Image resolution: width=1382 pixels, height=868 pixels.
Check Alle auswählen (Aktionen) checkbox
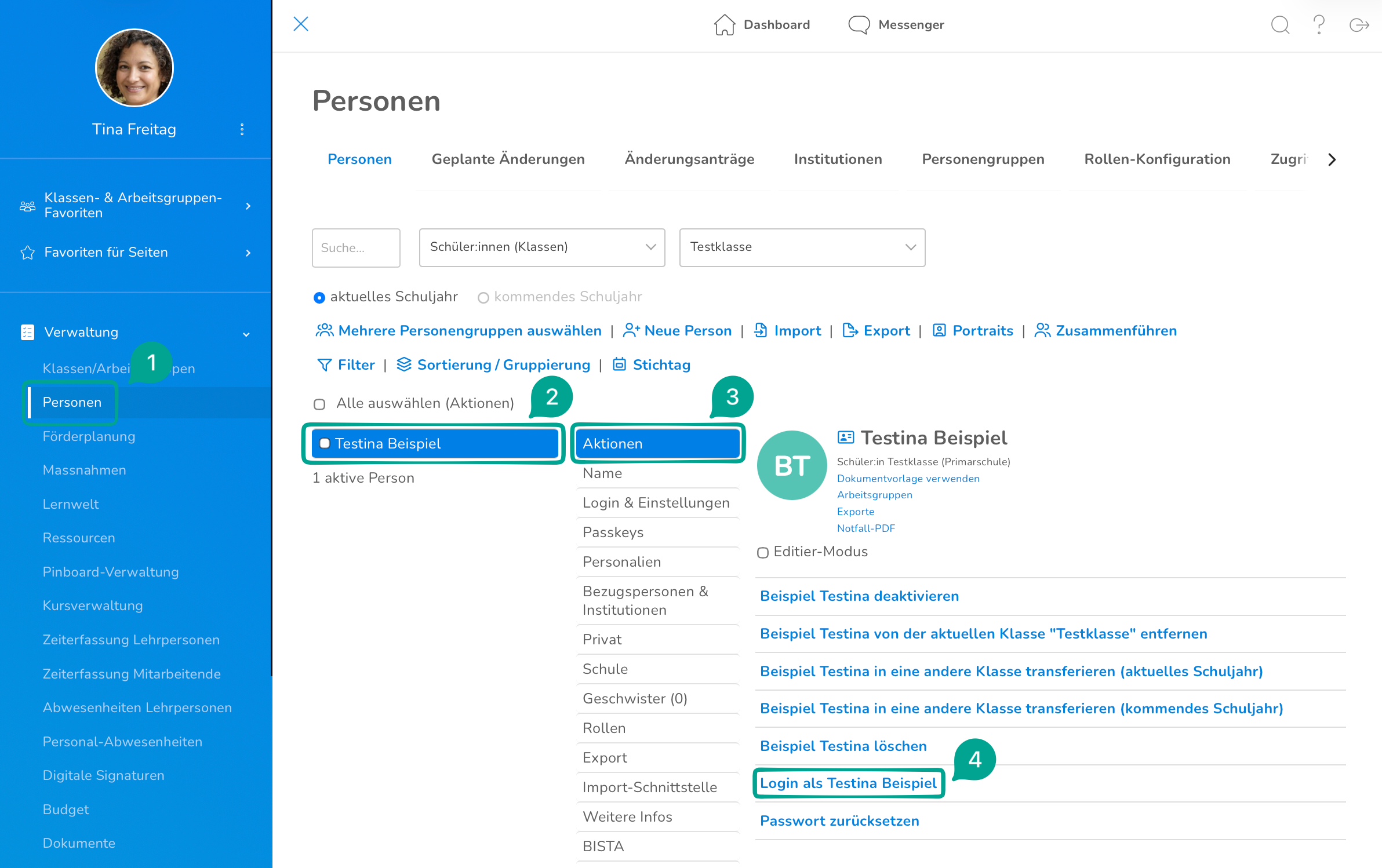pyautogui.click(x=319, y=404)
